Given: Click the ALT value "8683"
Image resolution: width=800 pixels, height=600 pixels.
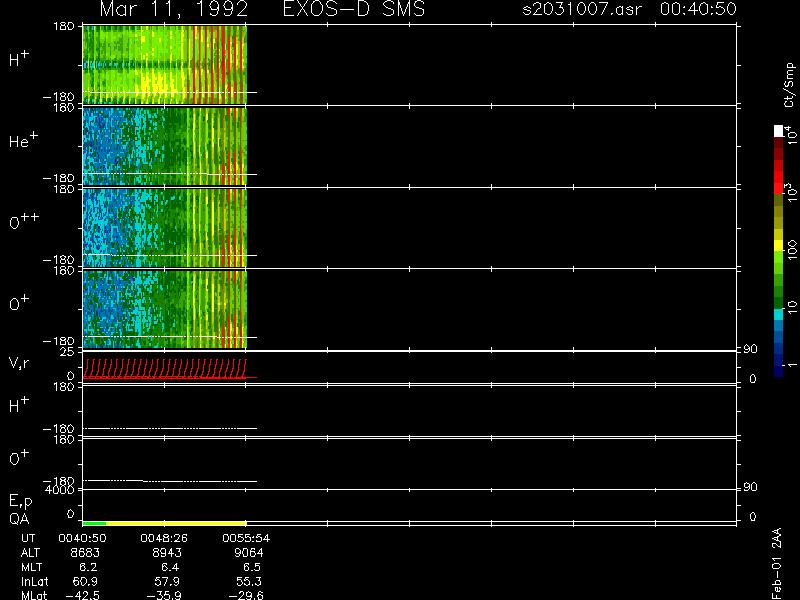Looking at the screenshot, I should tap(85, 553).
